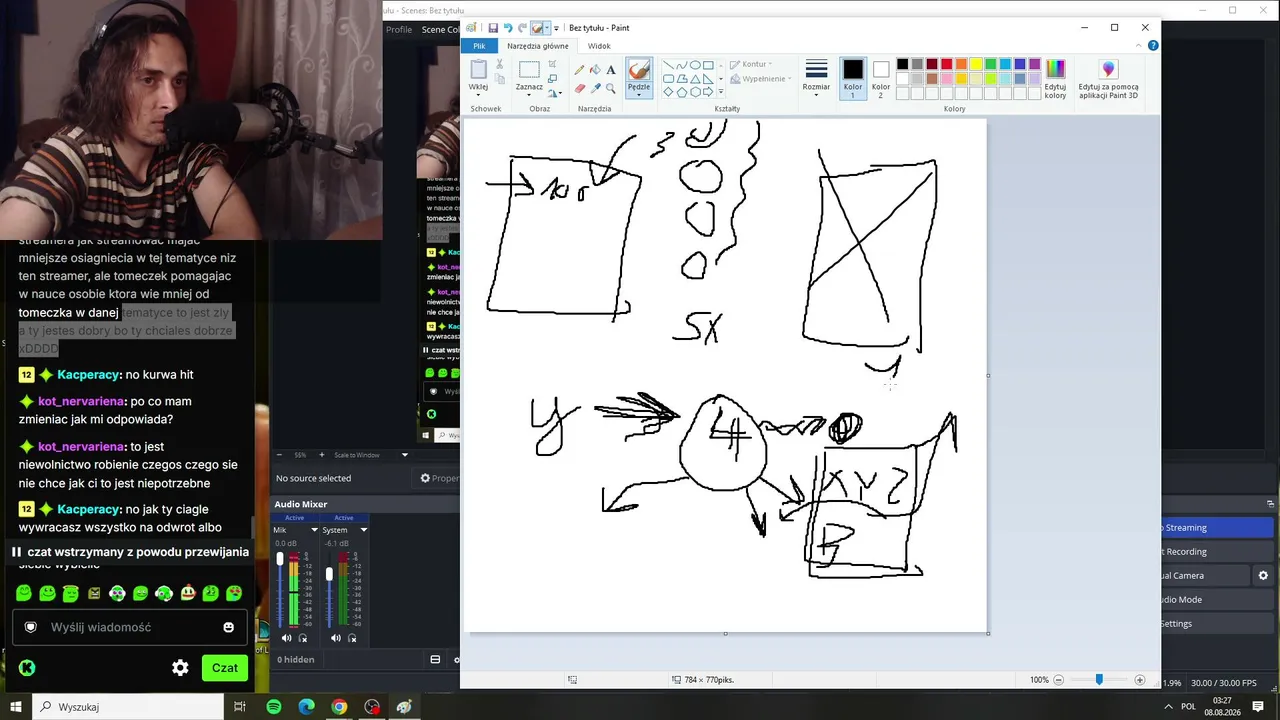Click the Wyszukaj taskbar search box
1280x720 pixels.
128,707
